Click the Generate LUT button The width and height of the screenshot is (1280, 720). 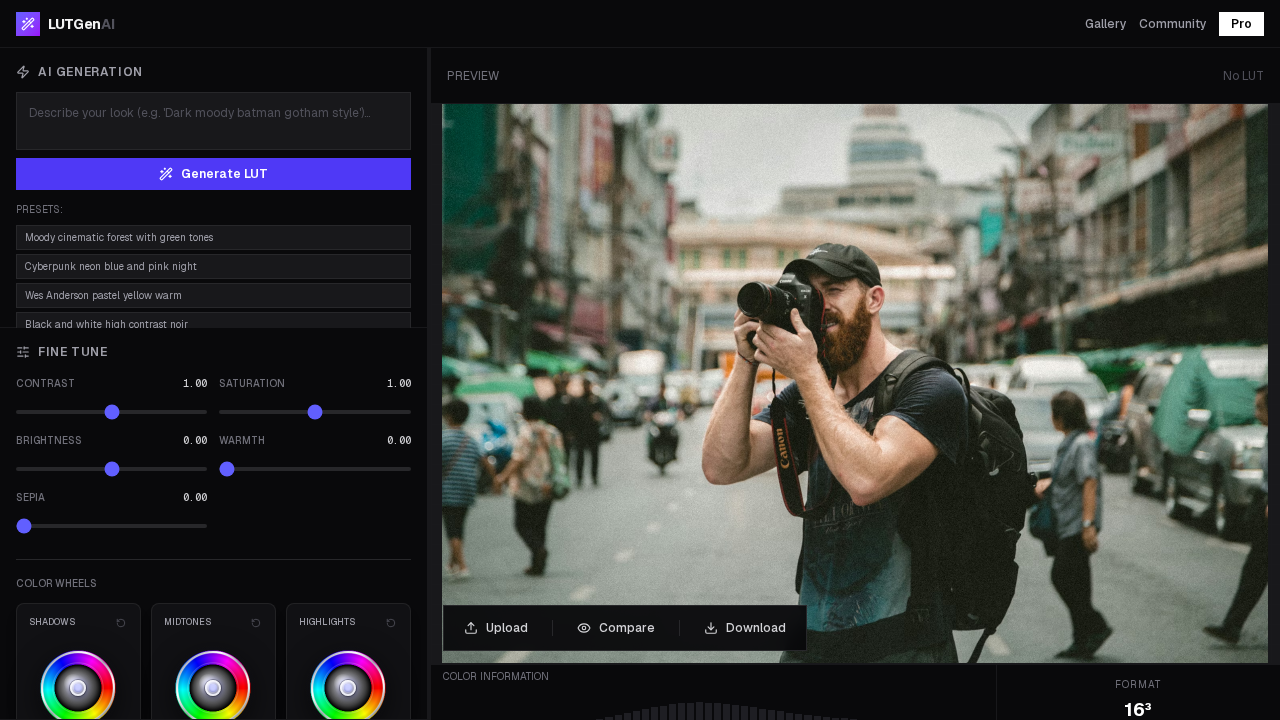click(213, 174)
